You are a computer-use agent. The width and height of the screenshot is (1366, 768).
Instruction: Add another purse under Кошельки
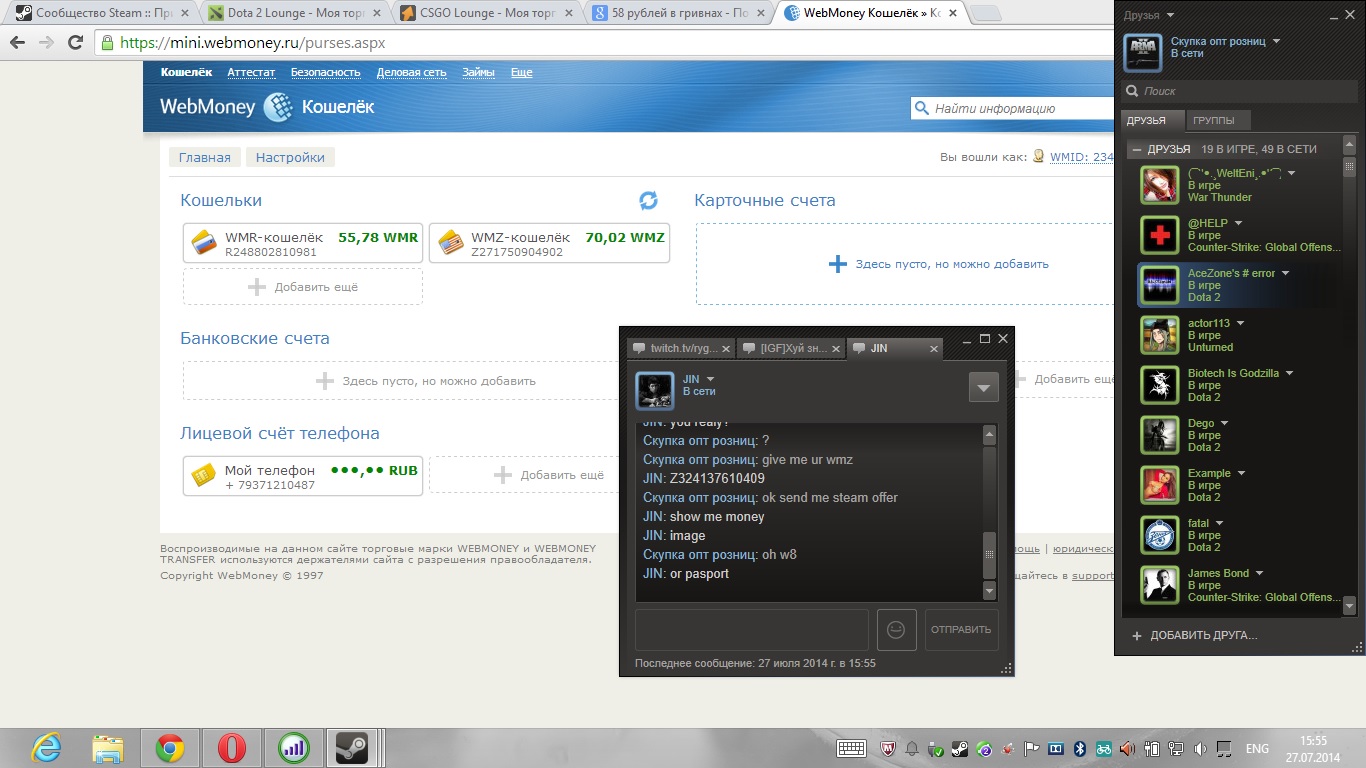tap(303, 287)
